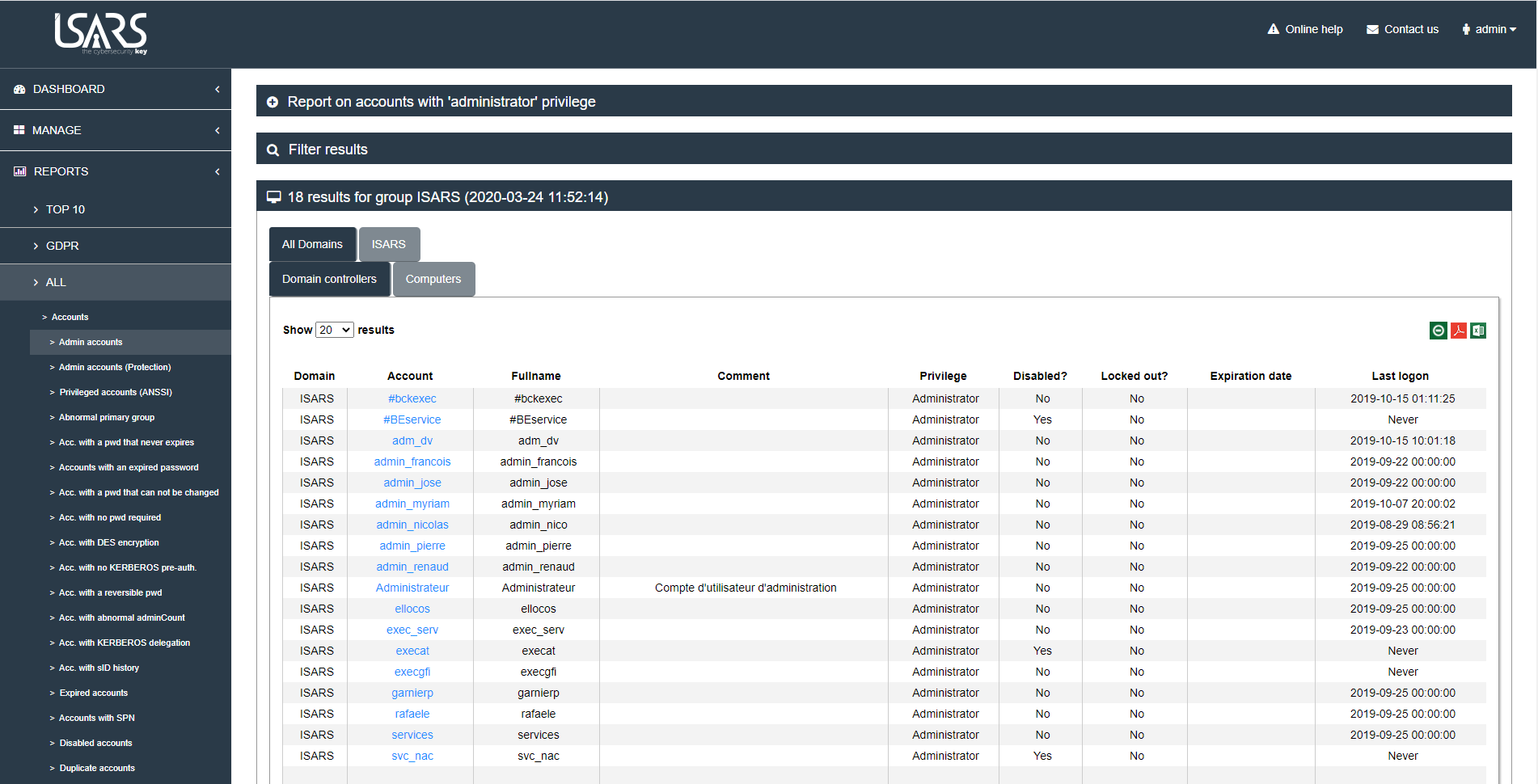Image resolution: width=1538 pixels, height=784 pixels.
Task: Click the Contact us envelope icon
Action: [1372, 30]
